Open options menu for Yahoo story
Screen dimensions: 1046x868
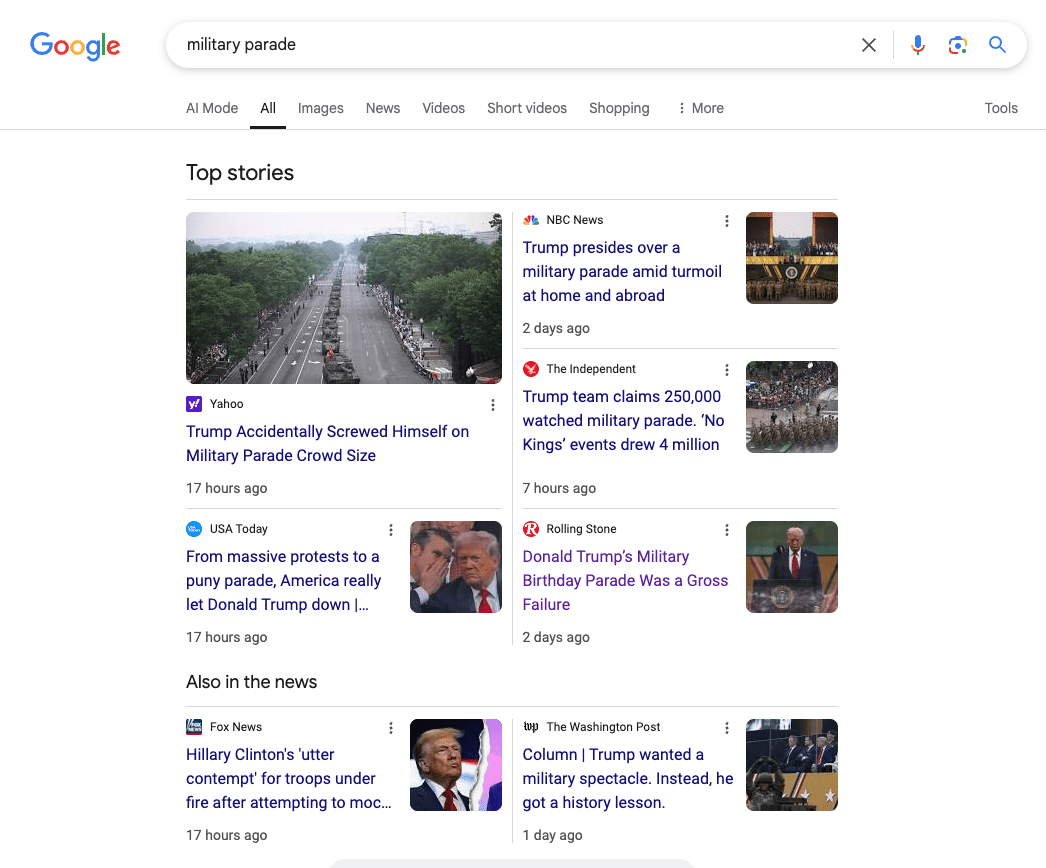click(493, 405)
